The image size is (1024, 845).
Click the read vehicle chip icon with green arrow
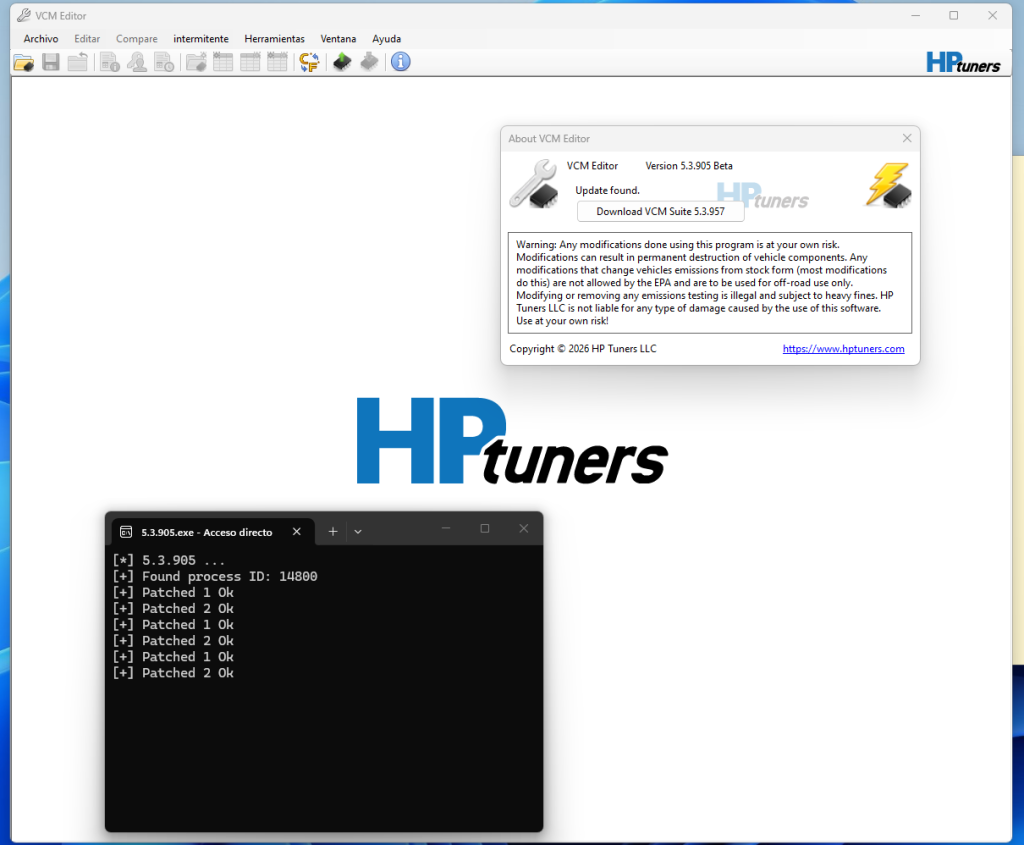click(x=342, y=62)
